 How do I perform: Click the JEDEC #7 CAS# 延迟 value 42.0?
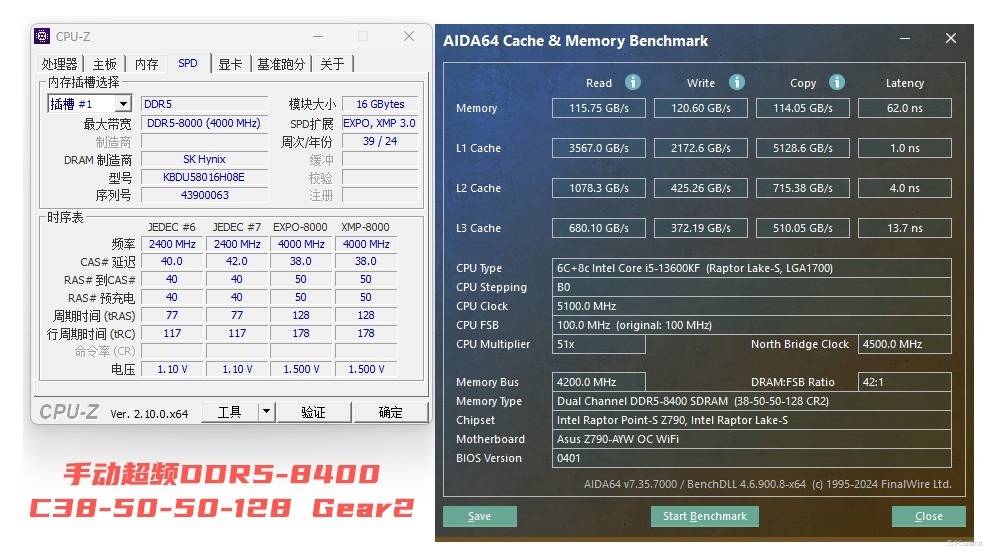(237, 261)
